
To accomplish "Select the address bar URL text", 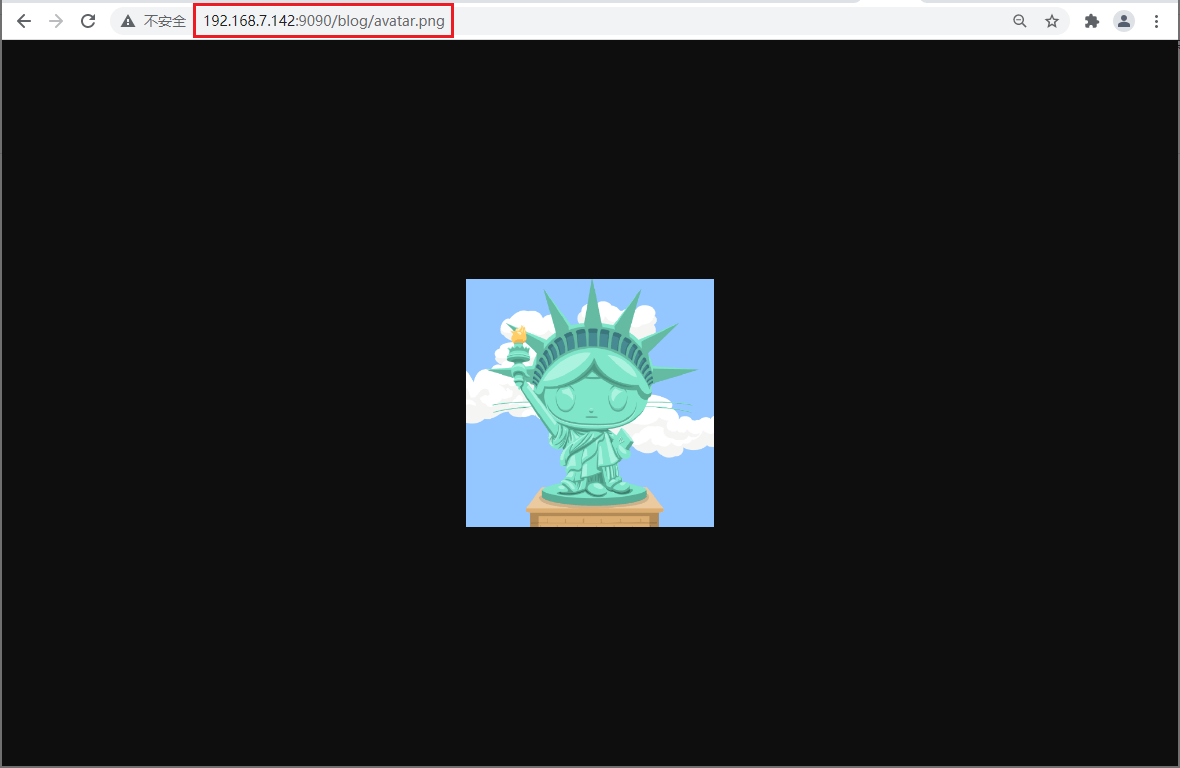I will 324,21.
